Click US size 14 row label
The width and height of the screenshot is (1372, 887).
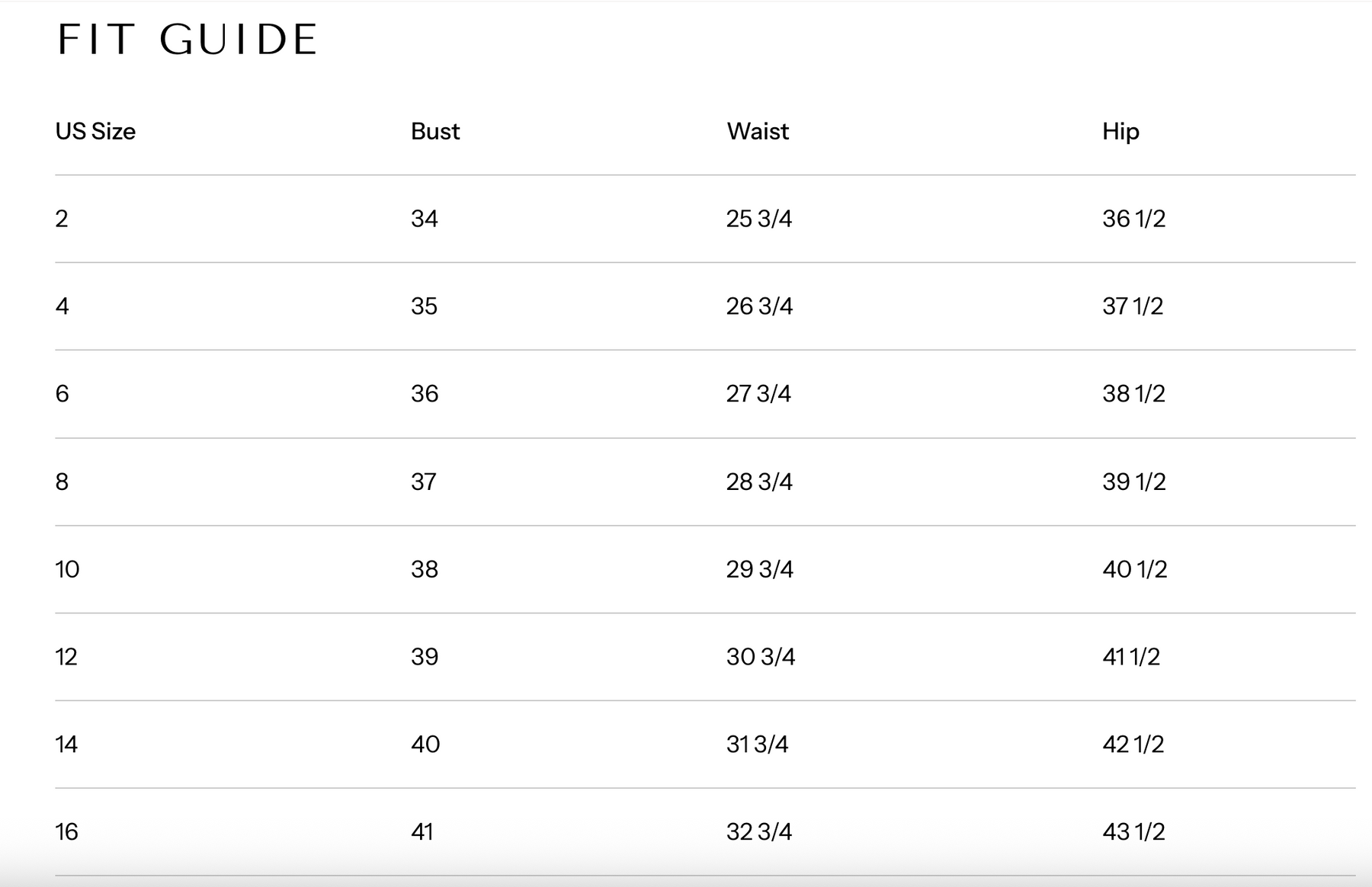66,745
